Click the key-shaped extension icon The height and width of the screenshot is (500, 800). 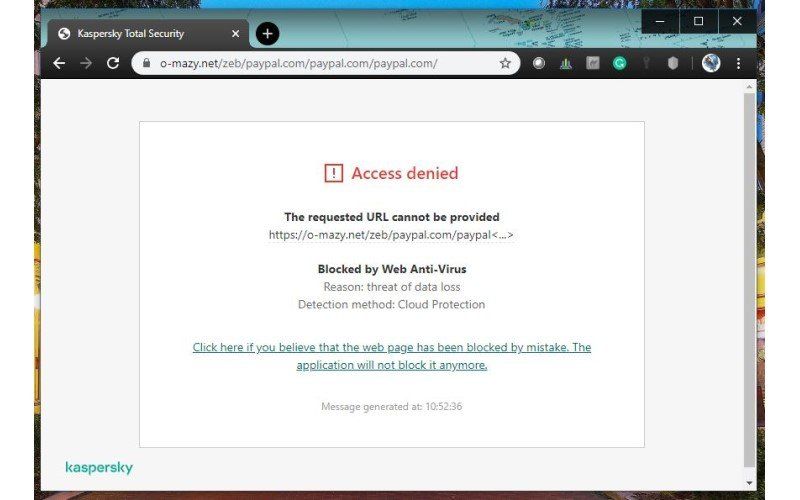tap(646, 63)
